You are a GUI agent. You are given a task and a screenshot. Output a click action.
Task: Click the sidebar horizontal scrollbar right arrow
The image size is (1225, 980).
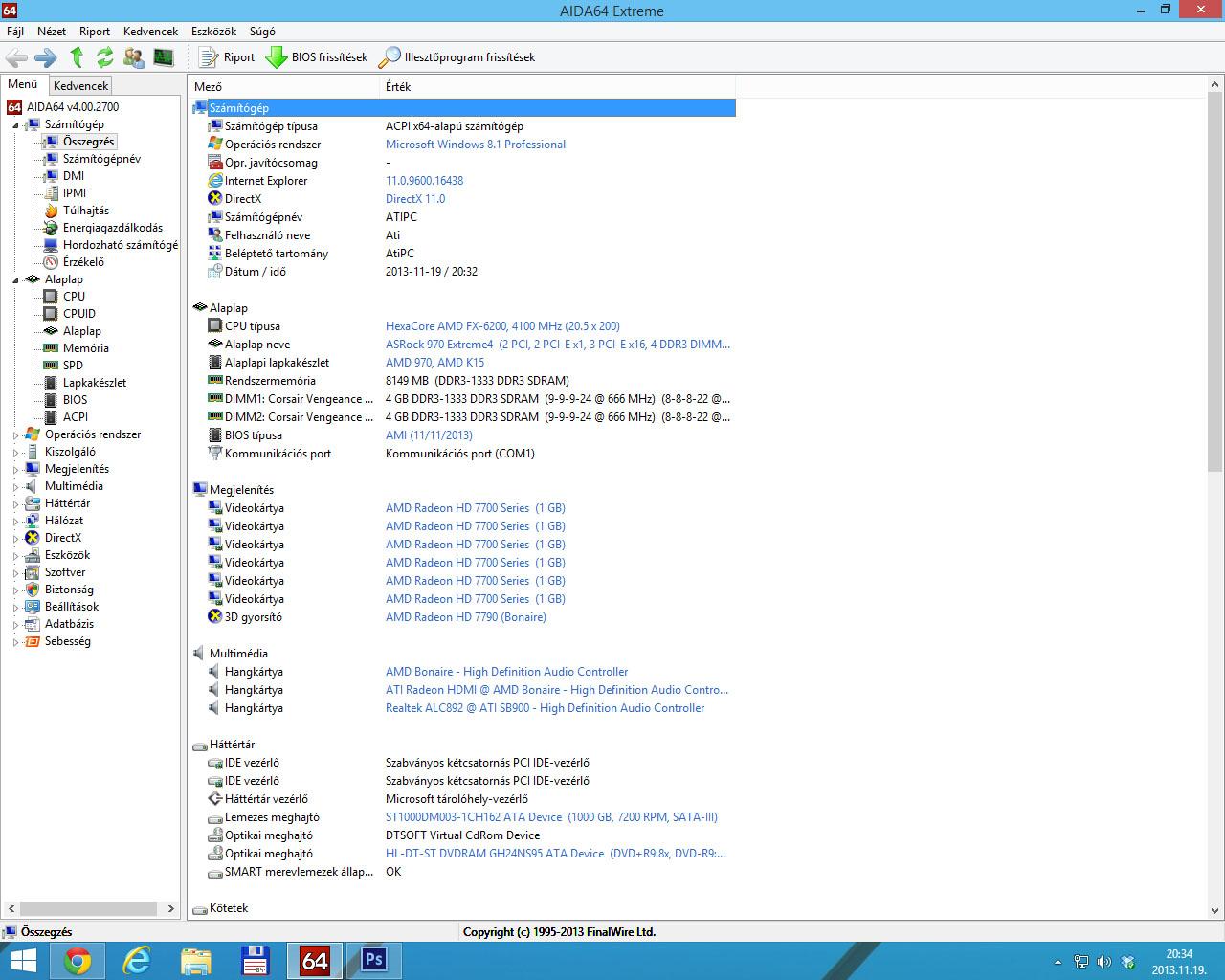pos(171,908)
